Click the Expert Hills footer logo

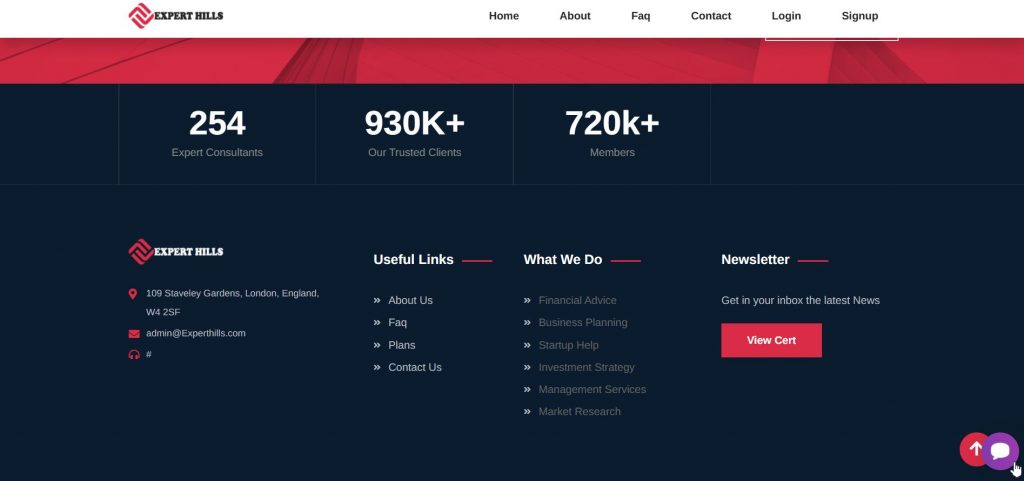coord(176,252)
